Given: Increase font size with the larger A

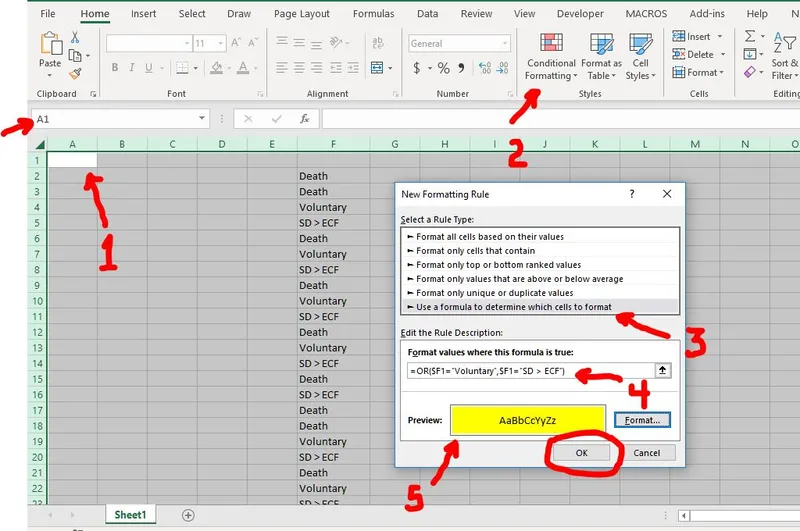Looking at the screenshot, I should pyautogui.click(x=236, y=43).
